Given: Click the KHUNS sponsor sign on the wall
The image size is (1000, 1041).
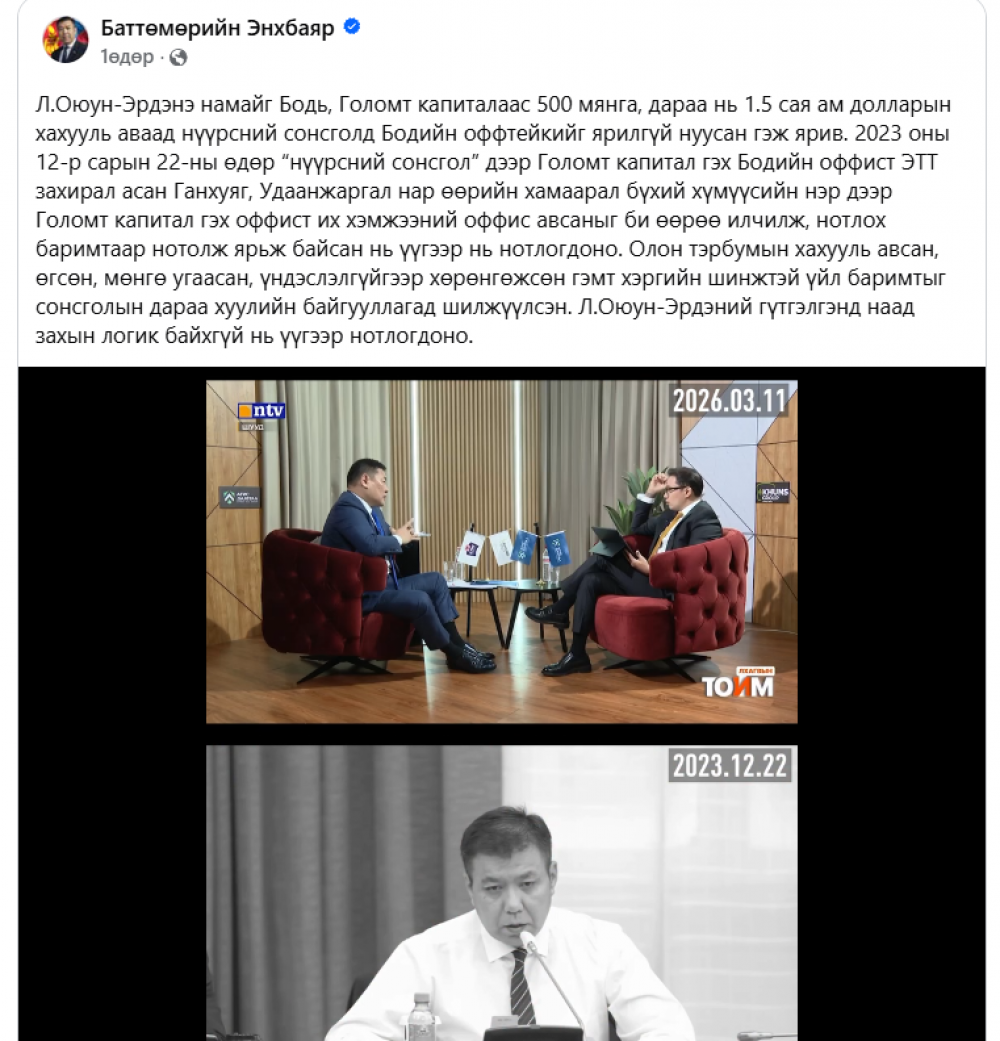Looking at the screenshot, I should tap(773, 493).
